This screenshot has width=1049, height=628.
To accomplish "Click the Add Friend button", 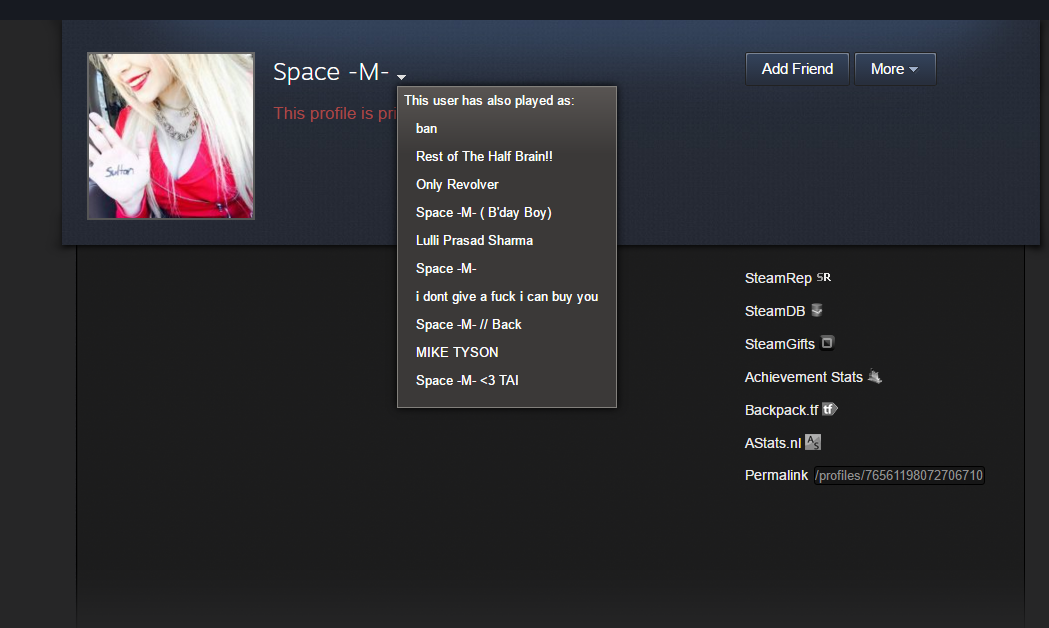I will tap(797, 69).
